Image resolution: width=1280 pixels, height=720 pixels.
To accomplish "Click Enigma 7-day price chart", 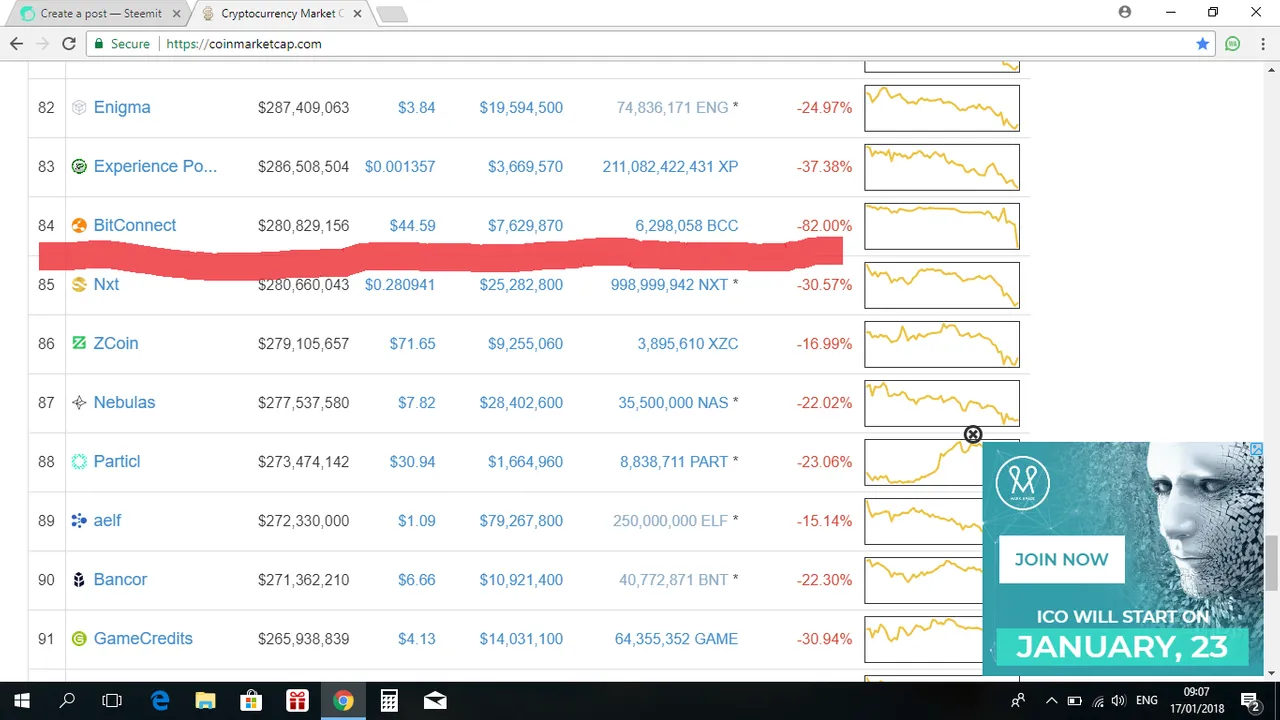I will click(942, 108).
